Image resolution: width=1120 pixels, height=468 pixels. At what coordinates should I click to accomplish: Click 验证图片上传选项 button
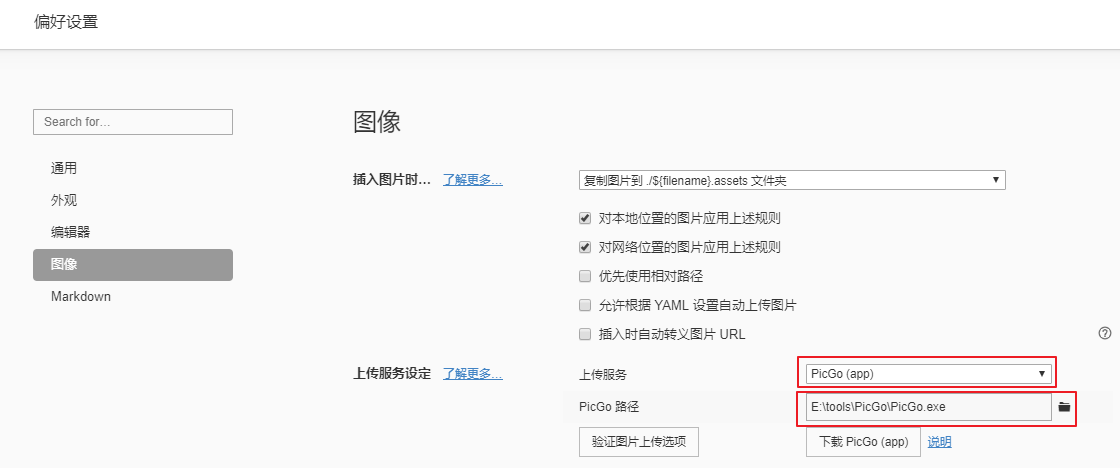(x=639, y=442)
